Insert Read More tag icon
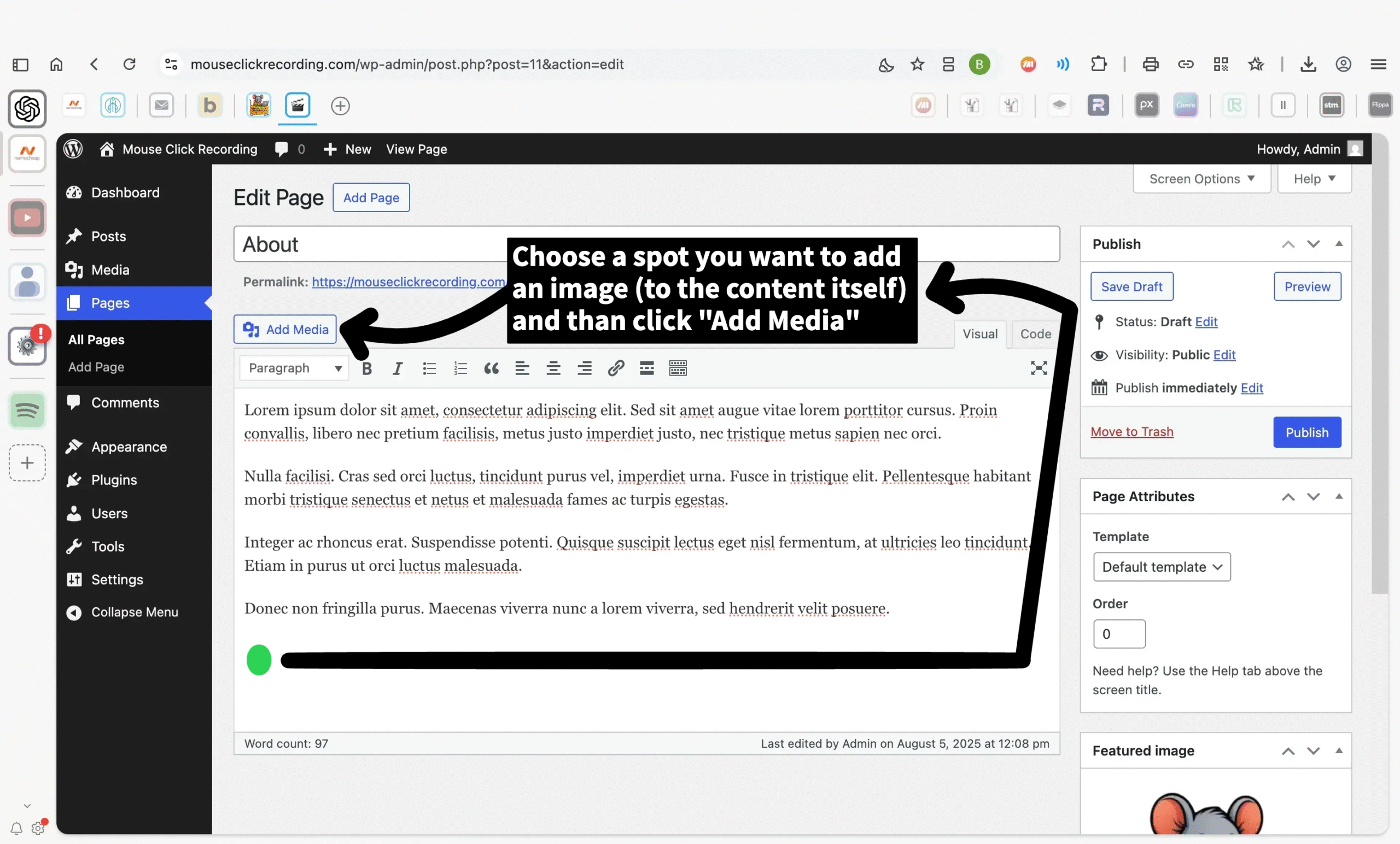This screenshot has width=1400, height=844. click(646, 368)
